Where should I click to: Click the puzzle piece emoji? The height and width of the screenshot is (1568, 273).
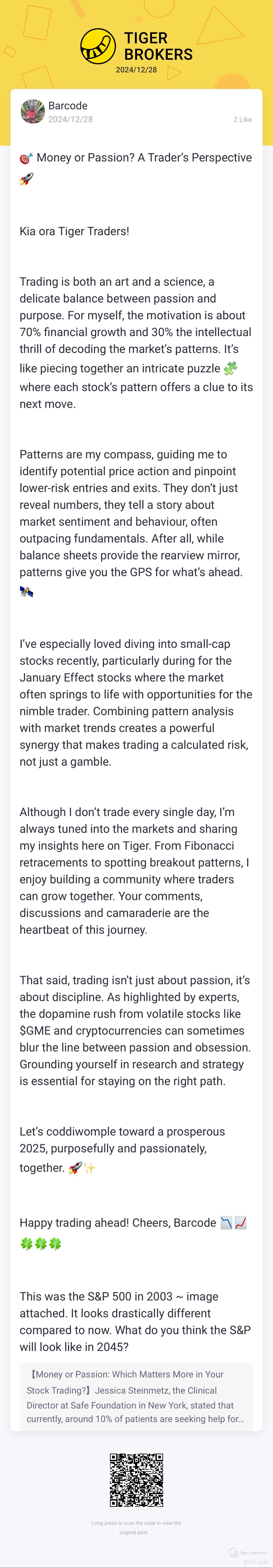(231, 368)
